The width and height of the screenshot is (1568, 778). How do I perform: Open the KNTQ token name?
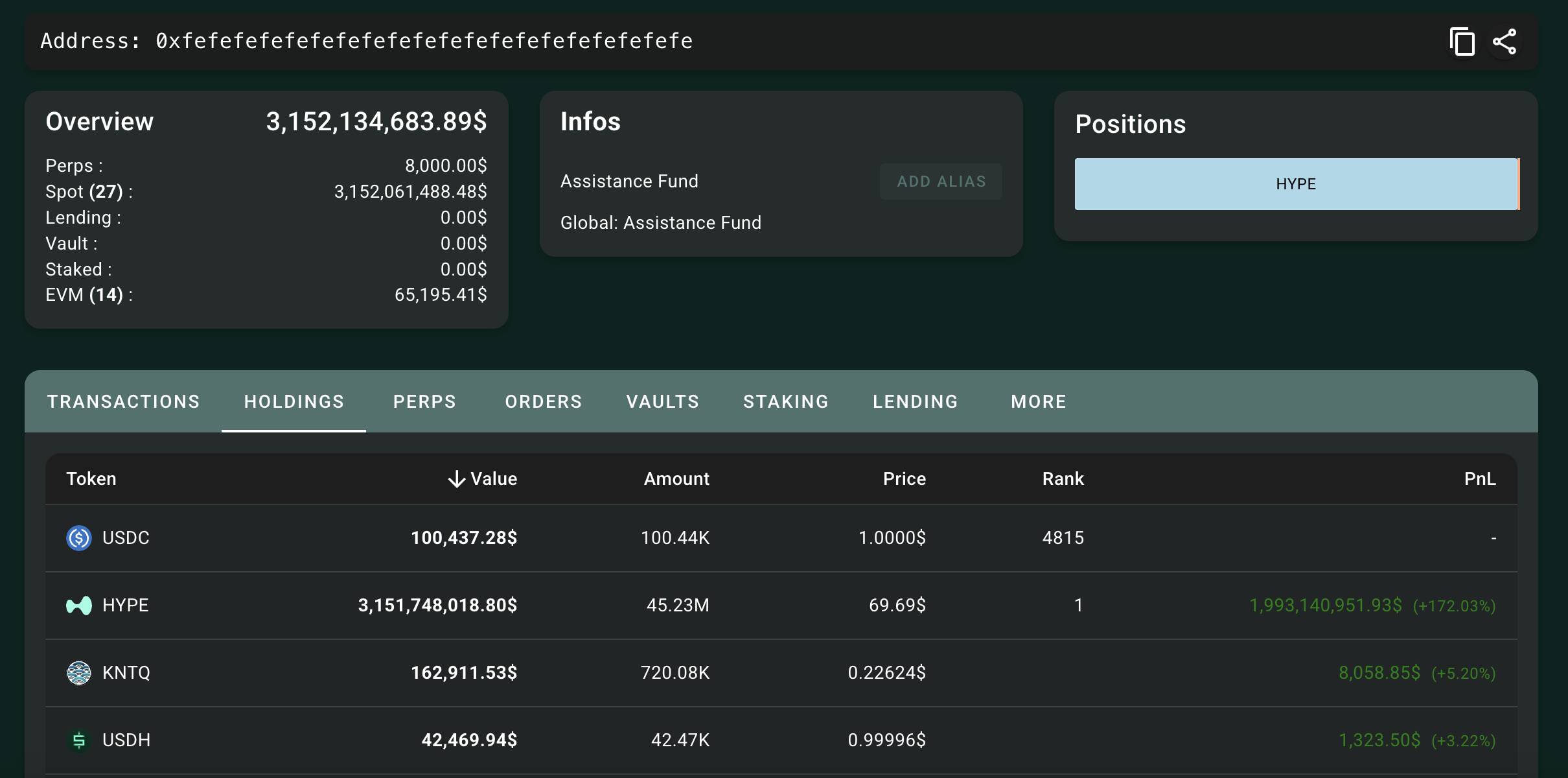pos(126,673)
